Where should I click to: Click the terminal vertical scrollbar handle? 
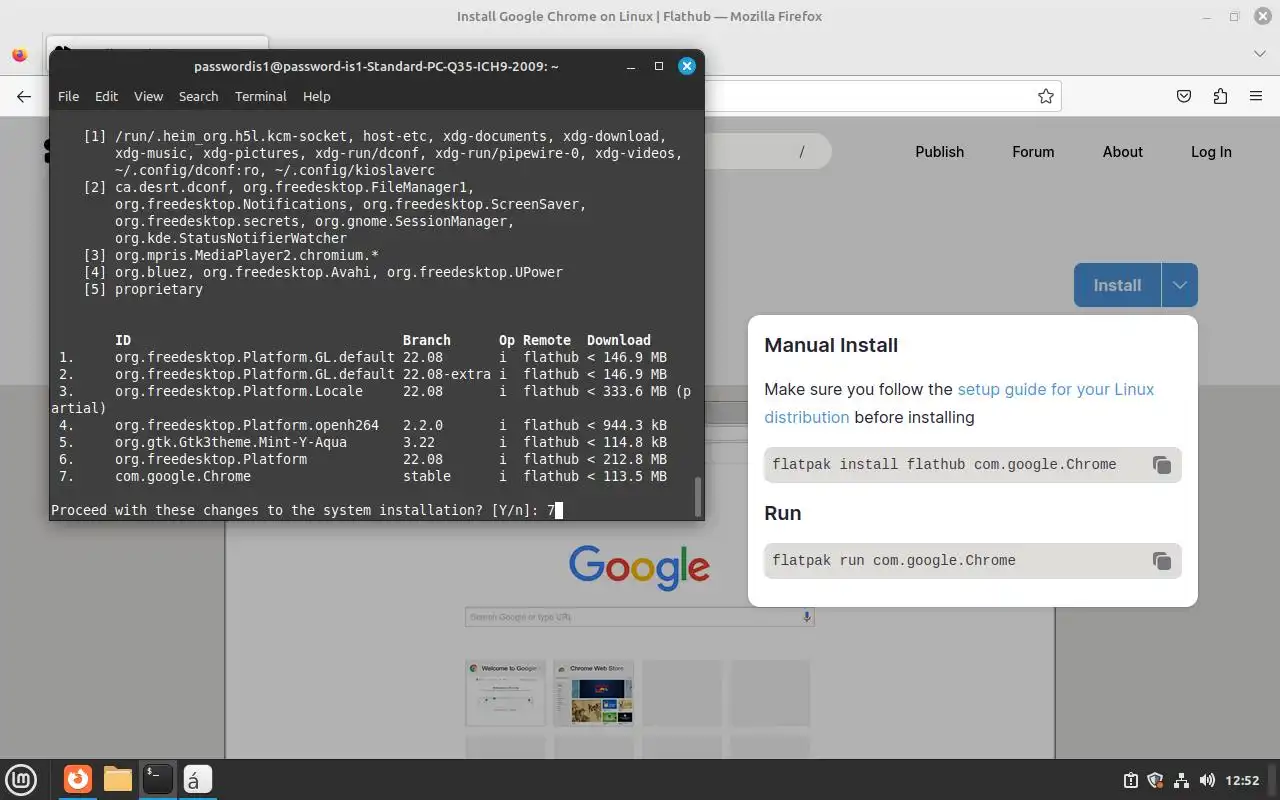click(697, 496)
